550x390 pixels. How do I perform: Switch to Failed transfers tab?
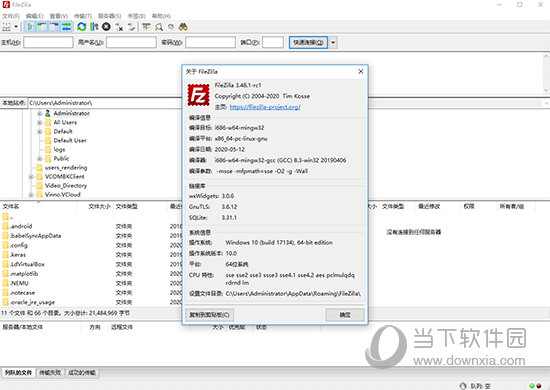tap(50, 373)
